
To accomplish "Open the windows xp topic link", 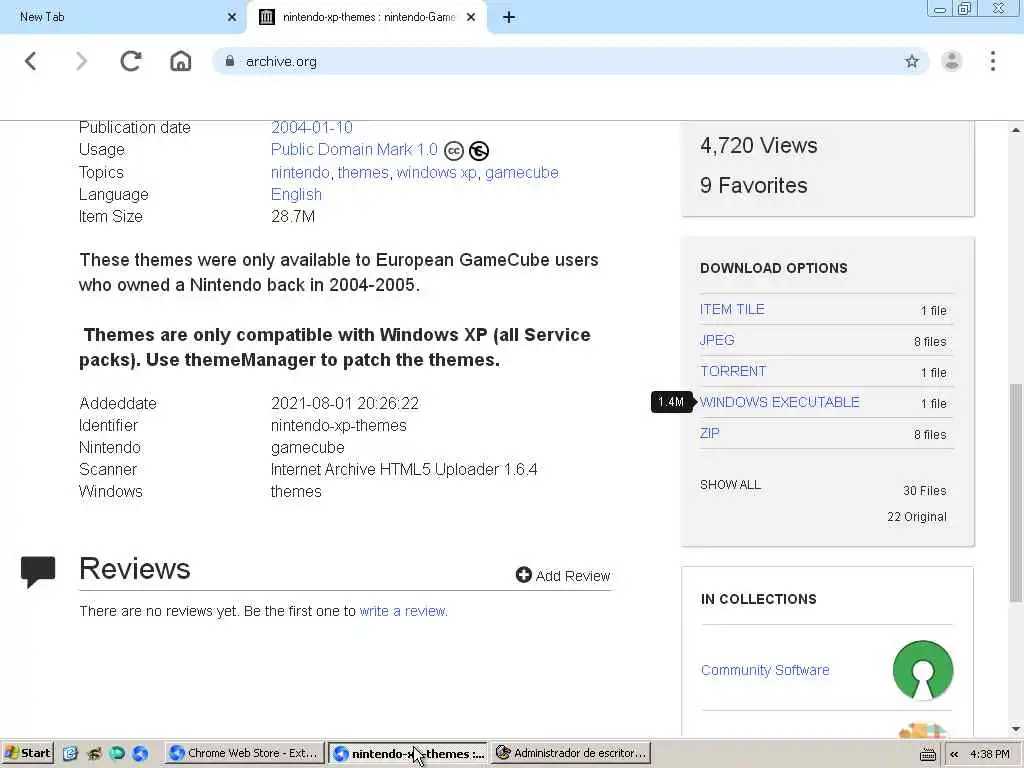I will click(x=436, y=172).
